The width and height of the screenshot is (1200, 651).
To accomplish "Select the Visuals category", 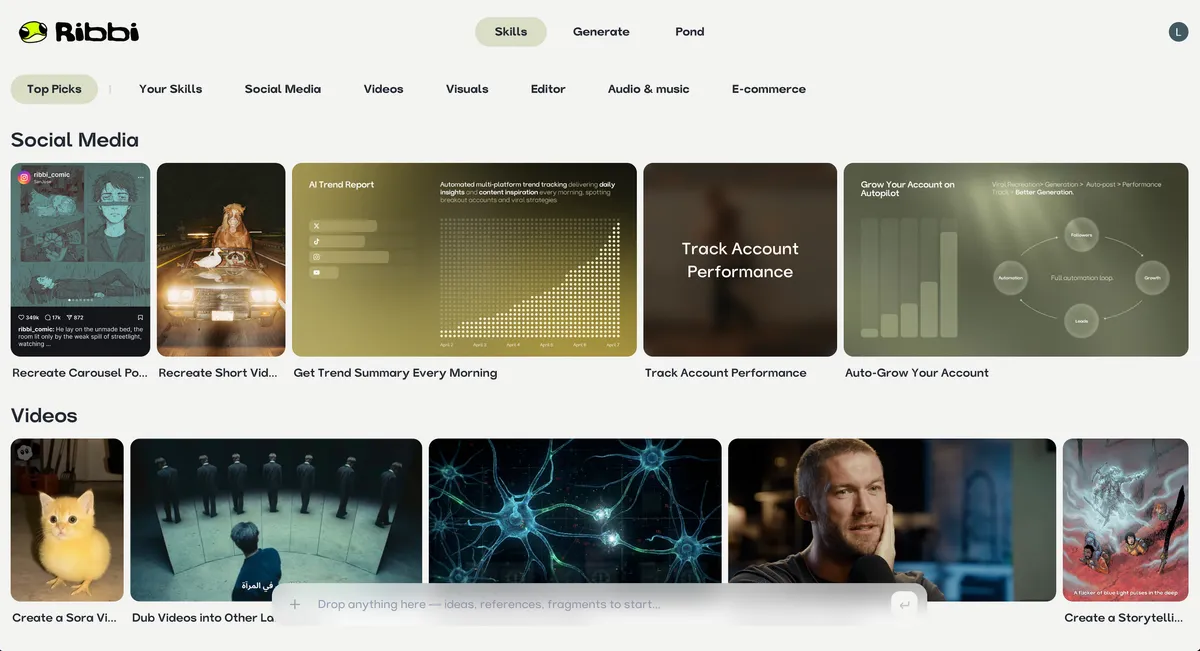I will click(467, 89).
